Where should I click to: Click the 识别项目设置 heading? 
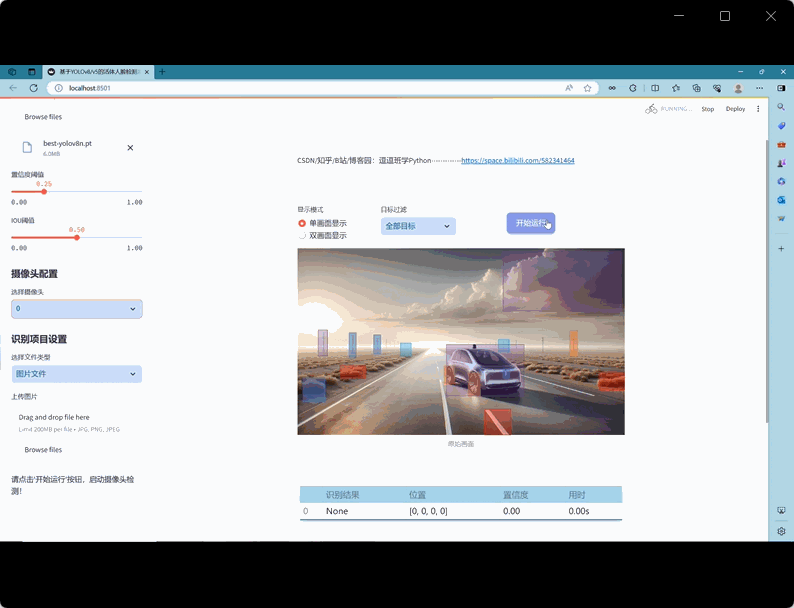pos(39,339)
